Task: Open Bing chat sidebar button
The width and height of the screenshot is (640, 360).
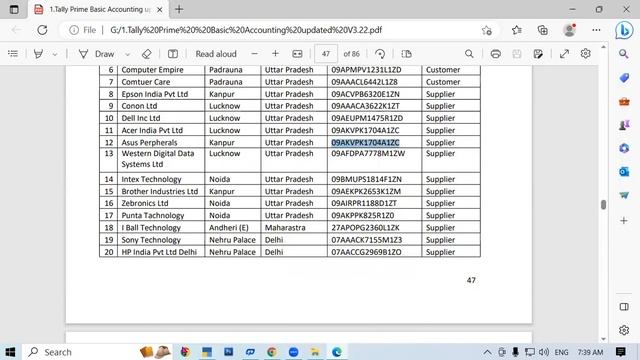Action: (x=624, y=30)
